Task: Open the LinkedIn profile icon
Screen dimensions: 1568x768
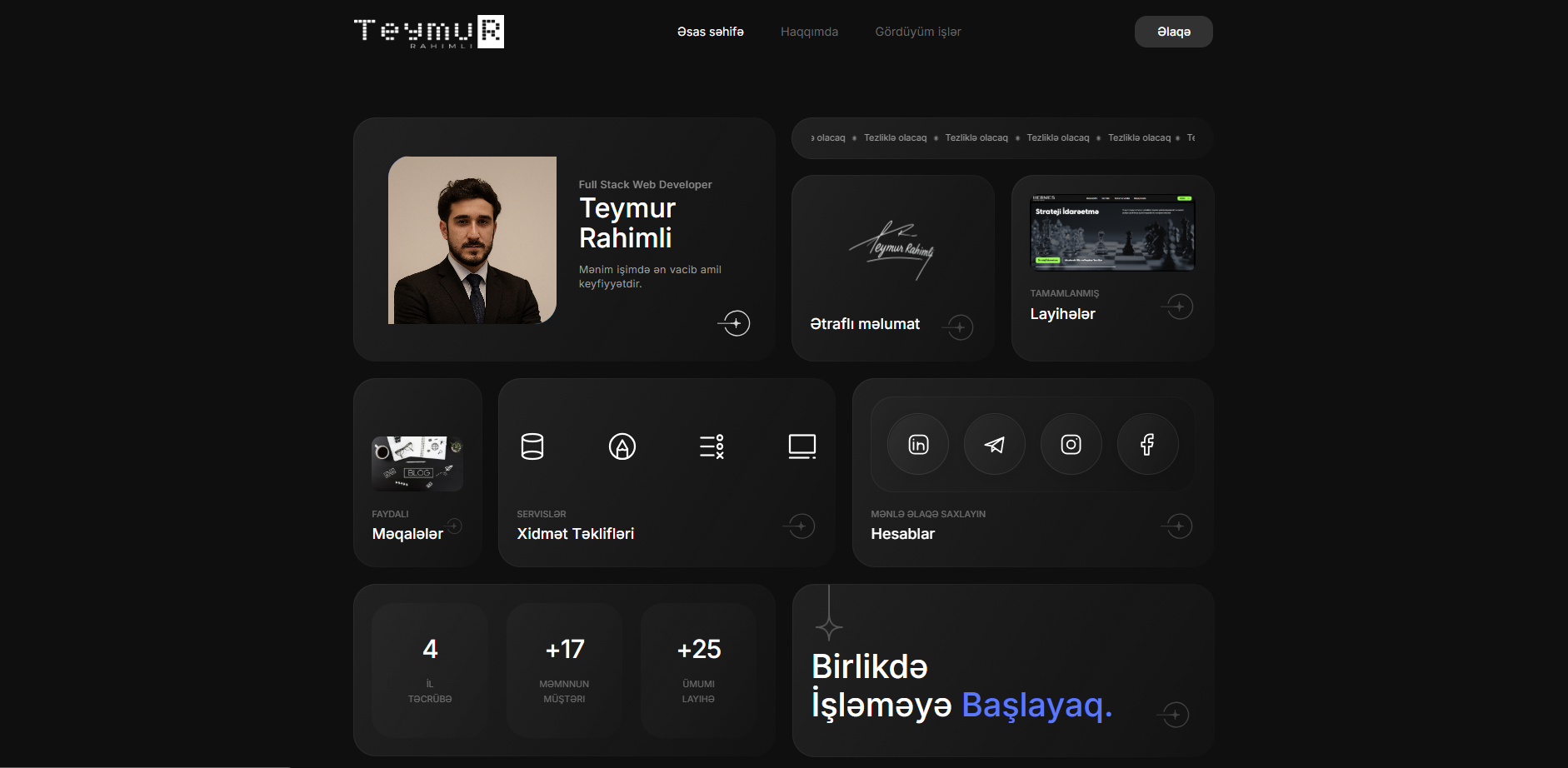Action: click(x=917, y=444)
